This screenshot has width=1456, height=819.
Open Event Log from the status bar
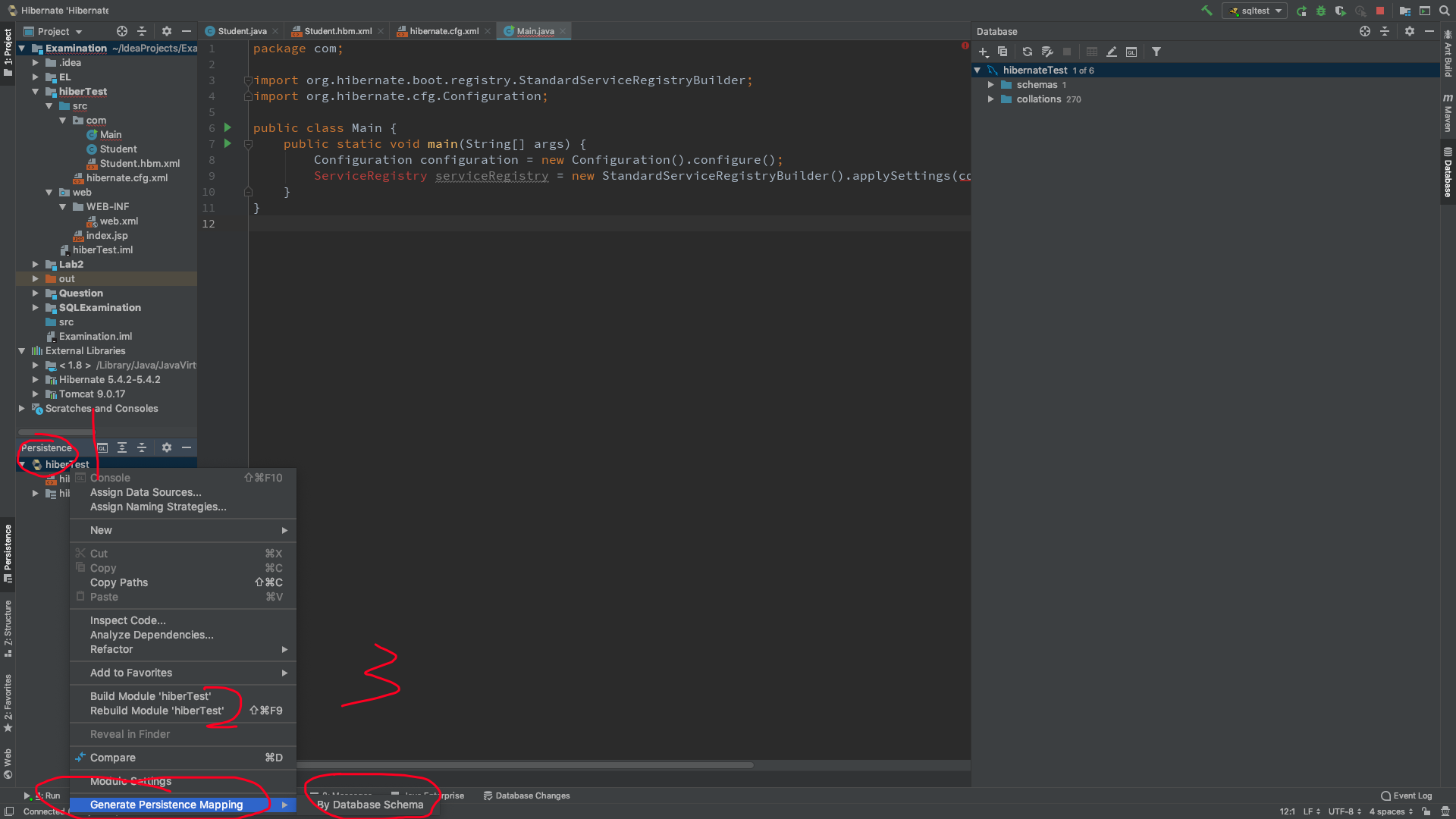click(x=1407, y=795)
